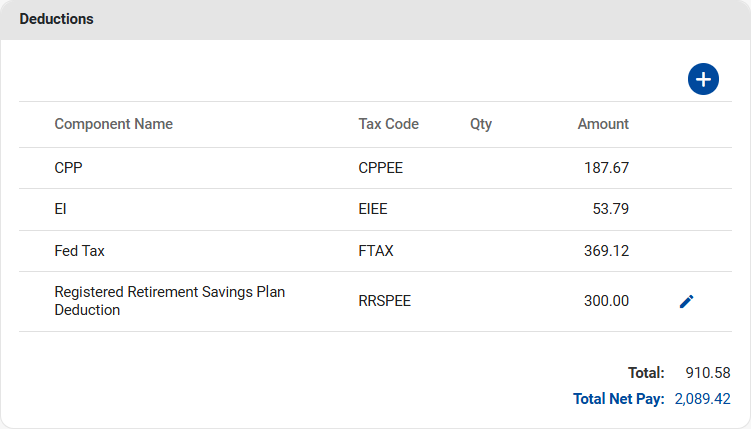This screenshot has width=751, height=429.
Task: Click the CPPEE tax code
Action: pos(380,168)
